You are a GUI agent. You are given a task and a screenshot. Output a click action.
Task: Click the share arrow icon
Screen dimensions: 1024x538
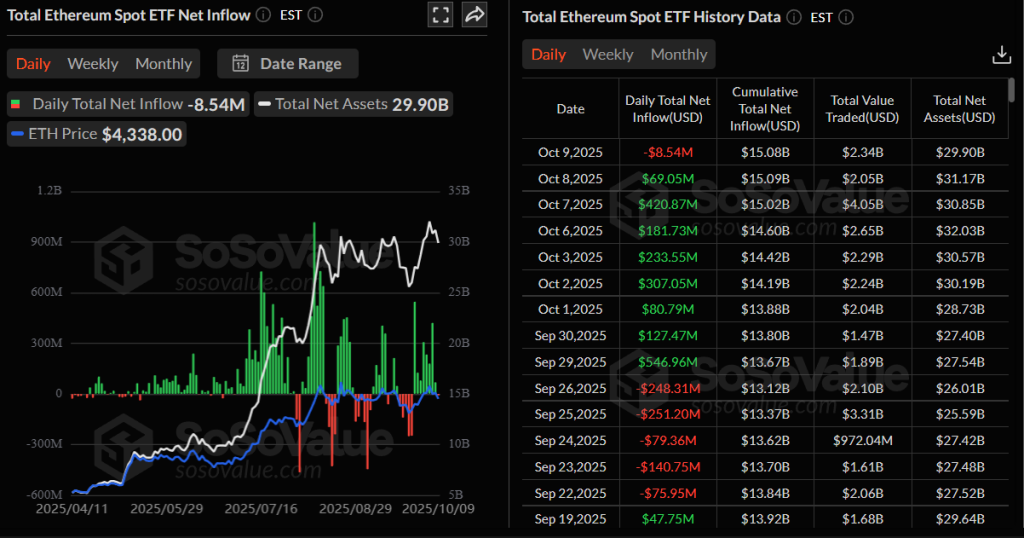[x=475, y=14]
